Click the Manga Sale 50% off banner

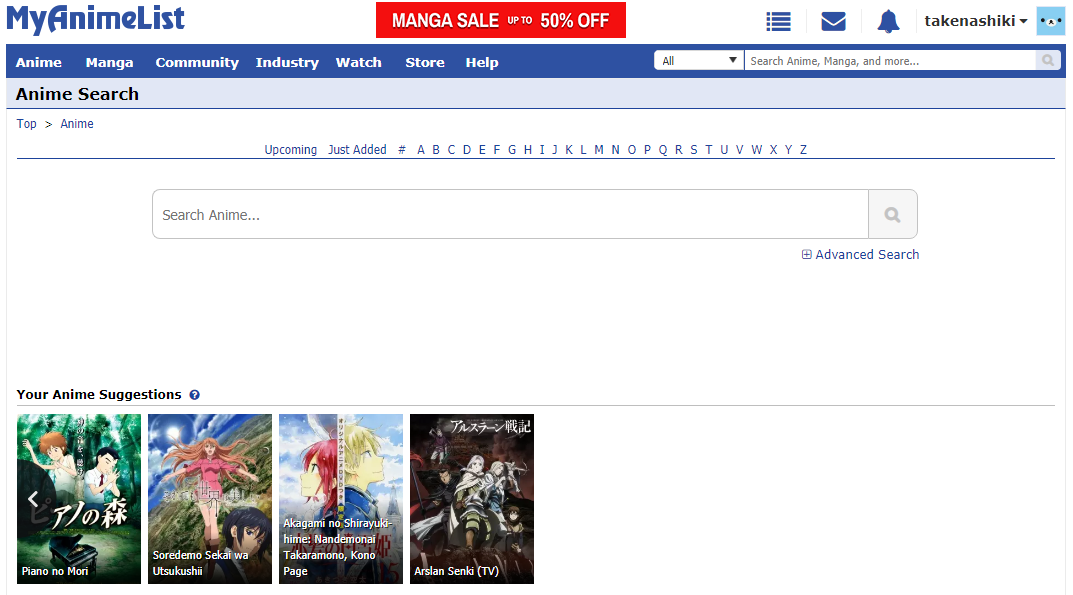click(x=500, y=20)
